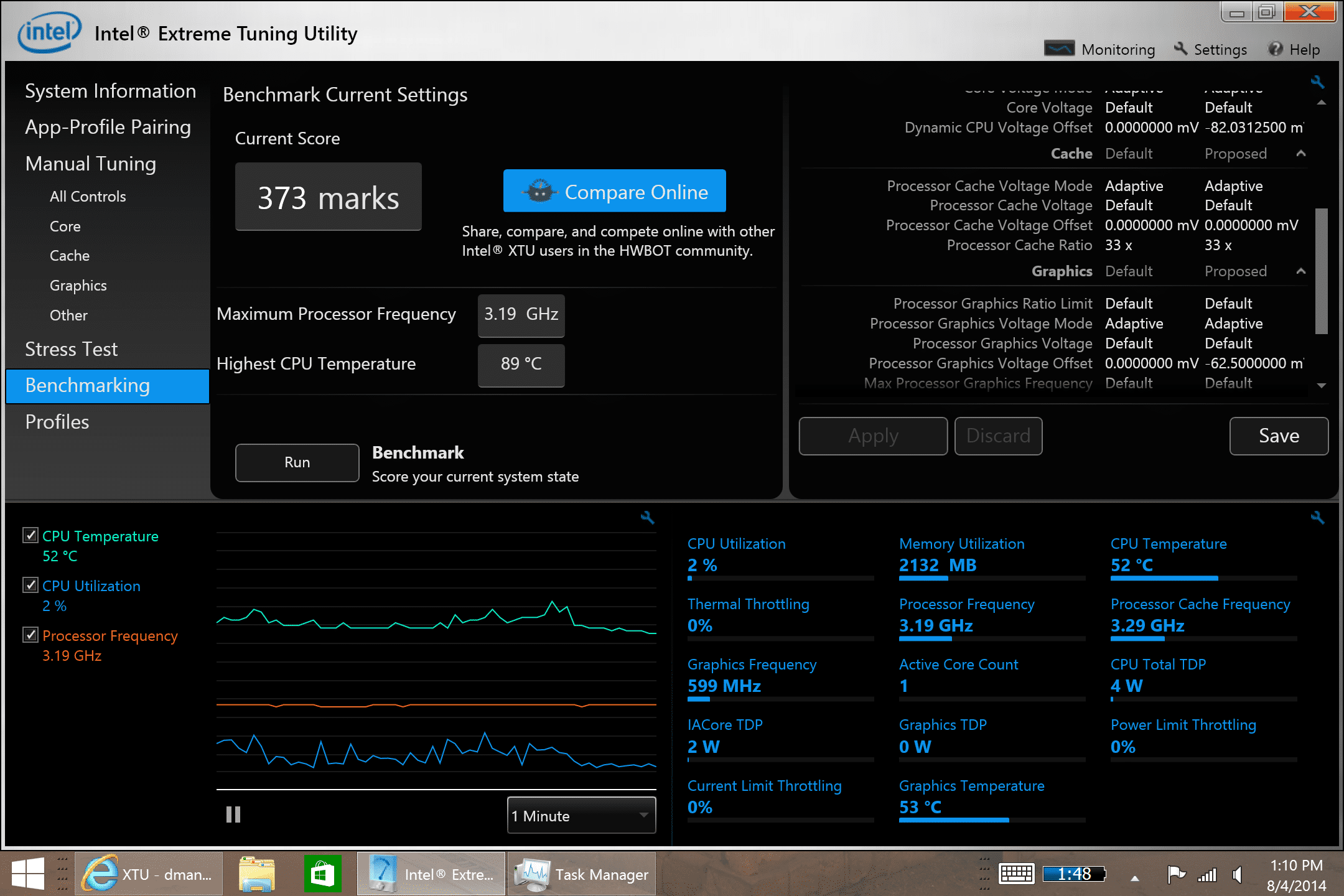The width and height of the screenshot is (1344, 896).
Task: Click wrench icon in proposed settings panel
Action: 1317,82
